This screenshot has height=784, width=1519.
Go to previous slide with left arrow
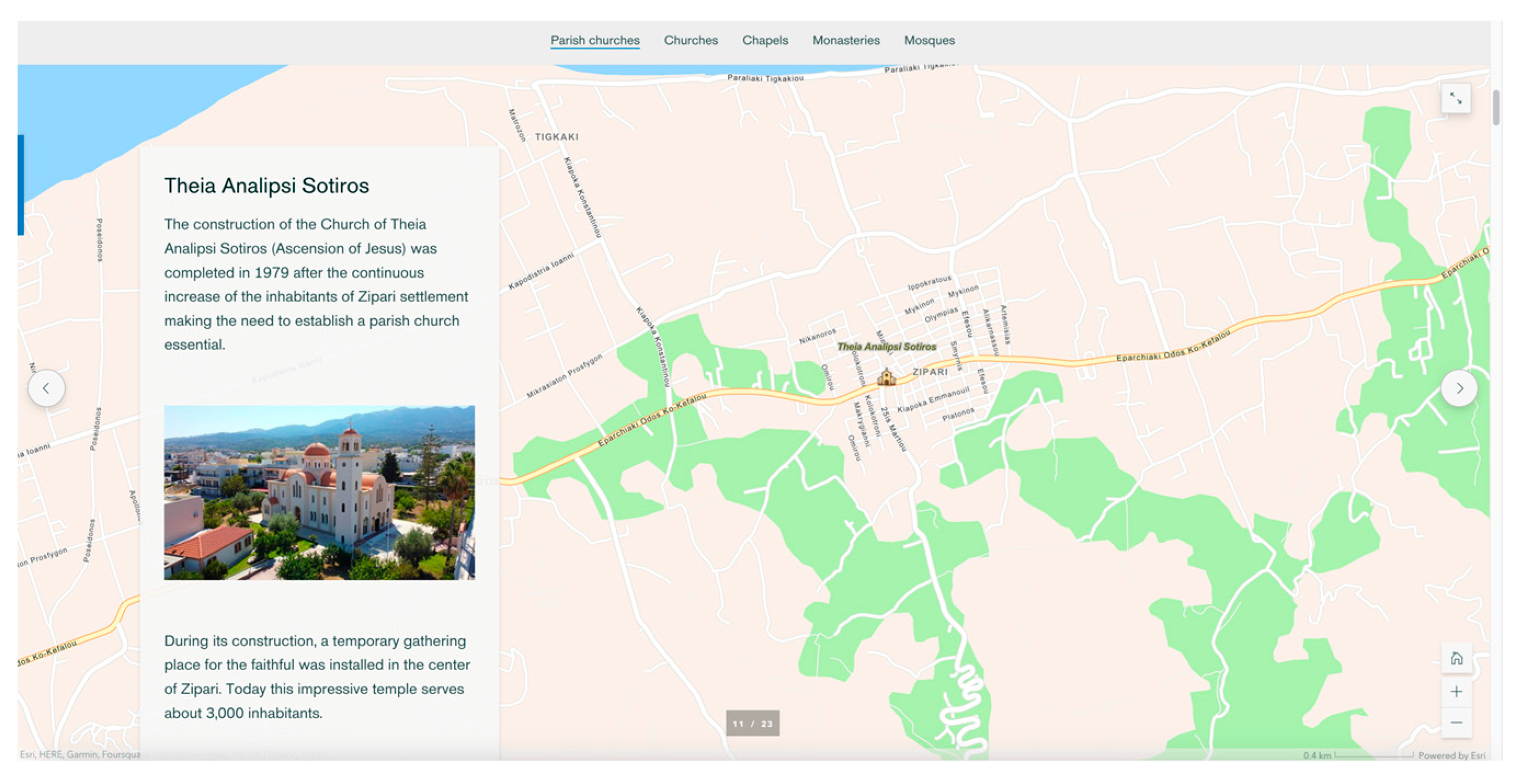(46, 388)
